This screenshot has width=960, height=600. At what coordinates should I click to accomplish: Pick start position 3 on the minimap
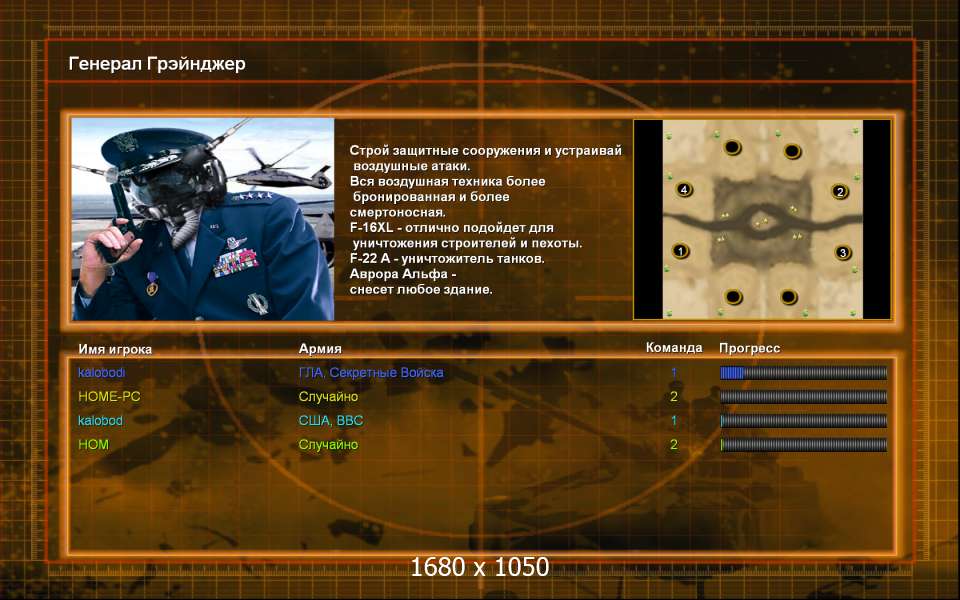843,253
